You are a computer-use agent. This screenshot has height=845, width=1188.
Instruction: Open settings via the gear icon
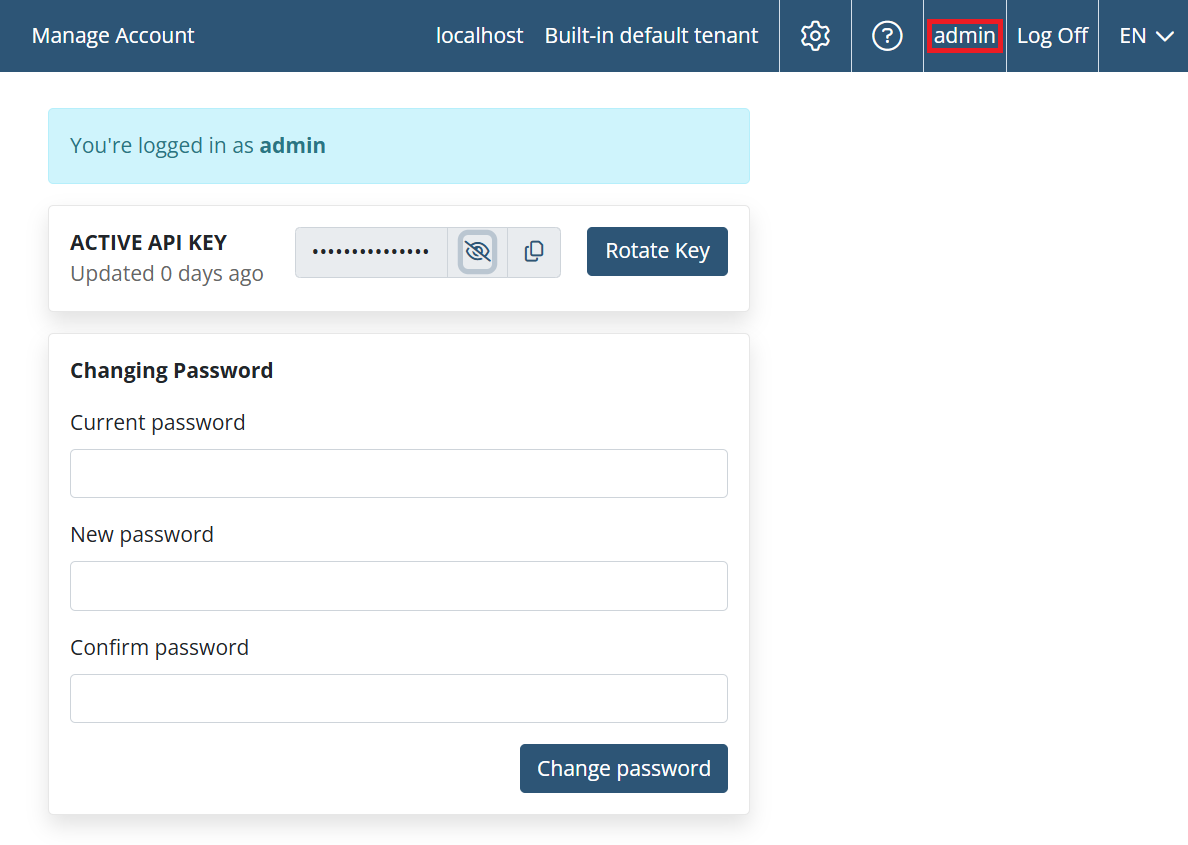[x=815, y=36]
